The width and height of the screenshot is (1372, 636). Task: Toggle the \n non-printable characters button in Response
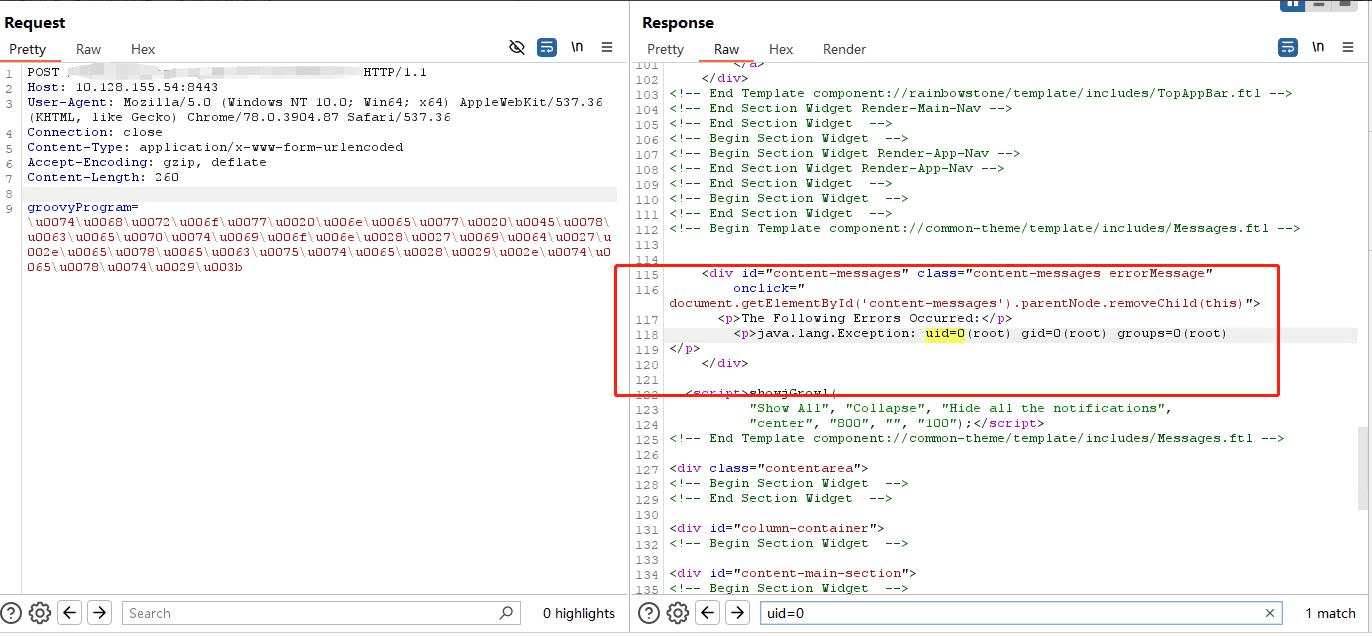click(1318, 47)
